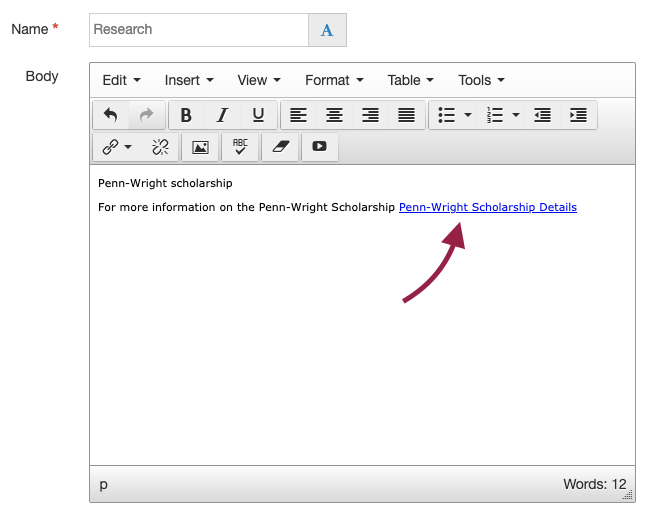Toggle Italic text formatting
Screen dimensions: 668x523
coord(222,115)
